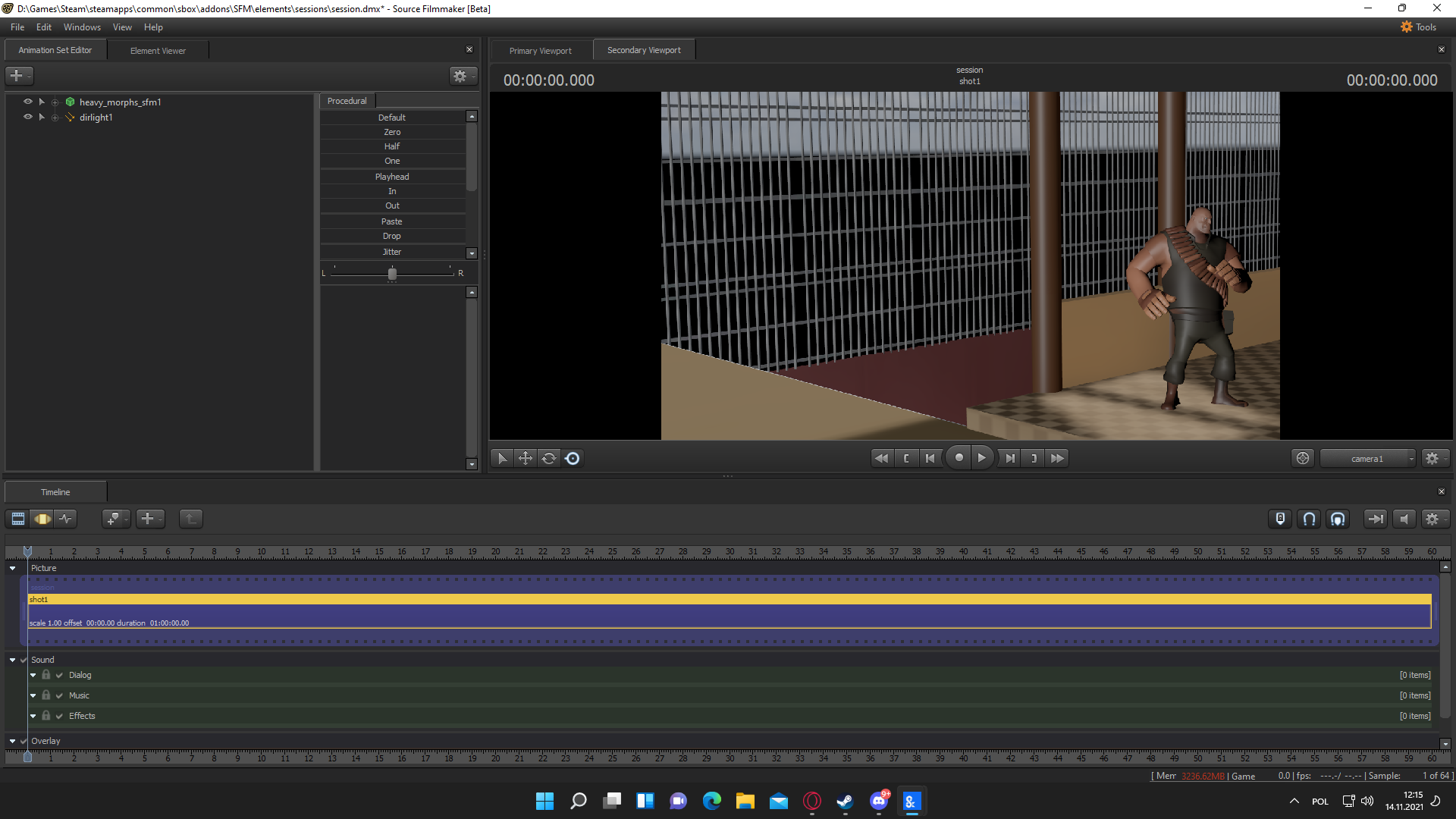Switch to the Element Viewer tab

point(157,50)
